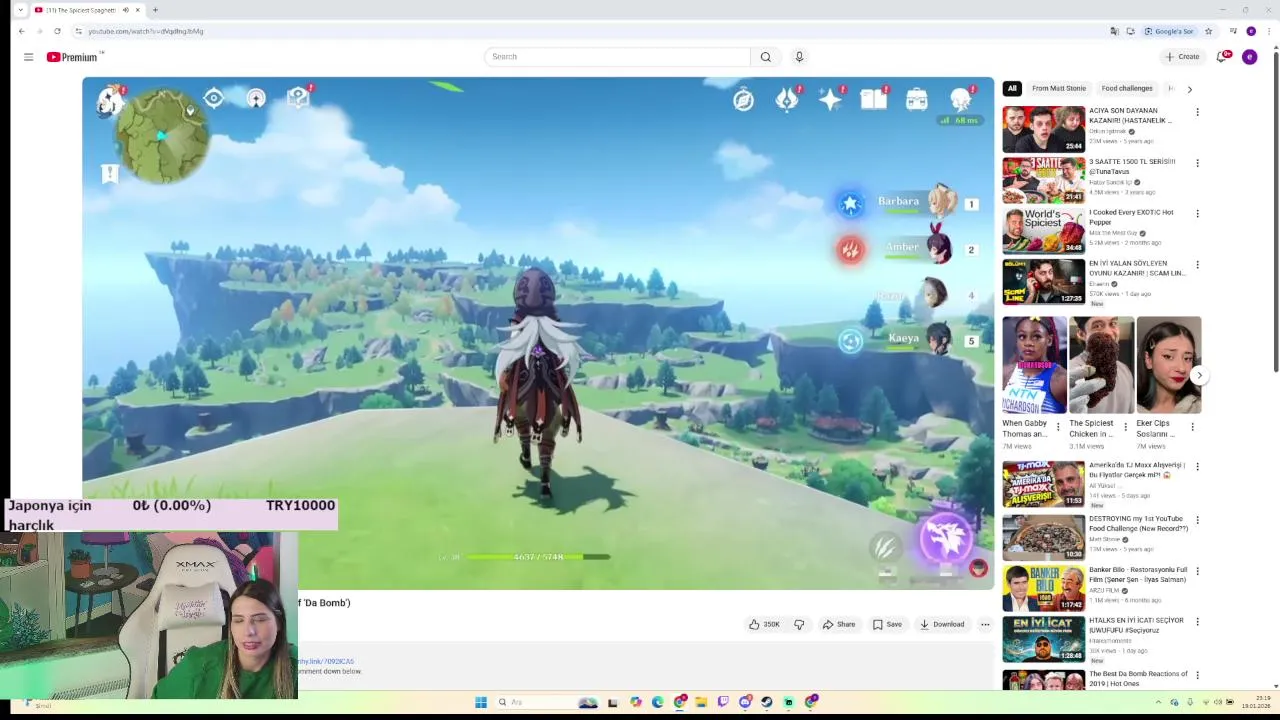Select the From Matt Stonie chip

pyautogui.click(x=1058, y=88)
